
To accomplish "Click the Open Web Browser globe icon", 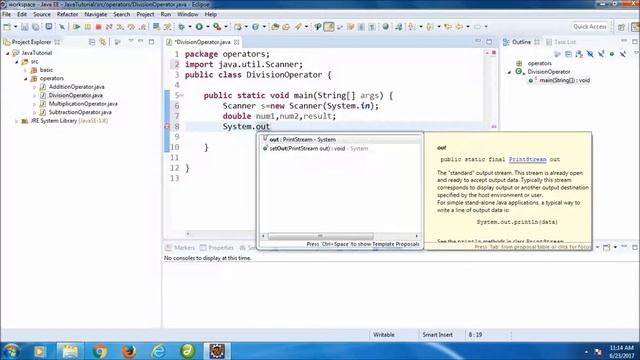I will 385,27.
